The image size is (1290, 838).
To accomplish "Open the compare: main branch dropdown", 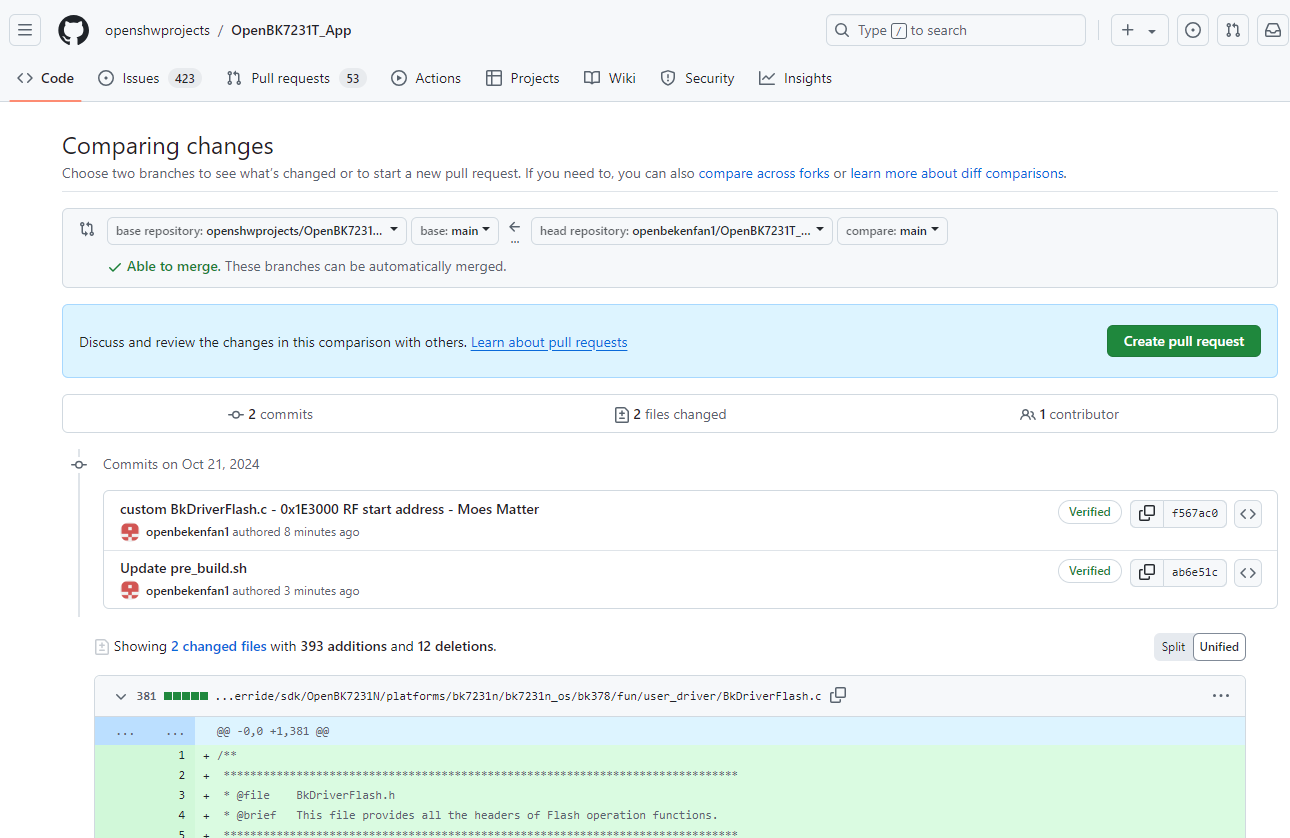I will 892,231.
